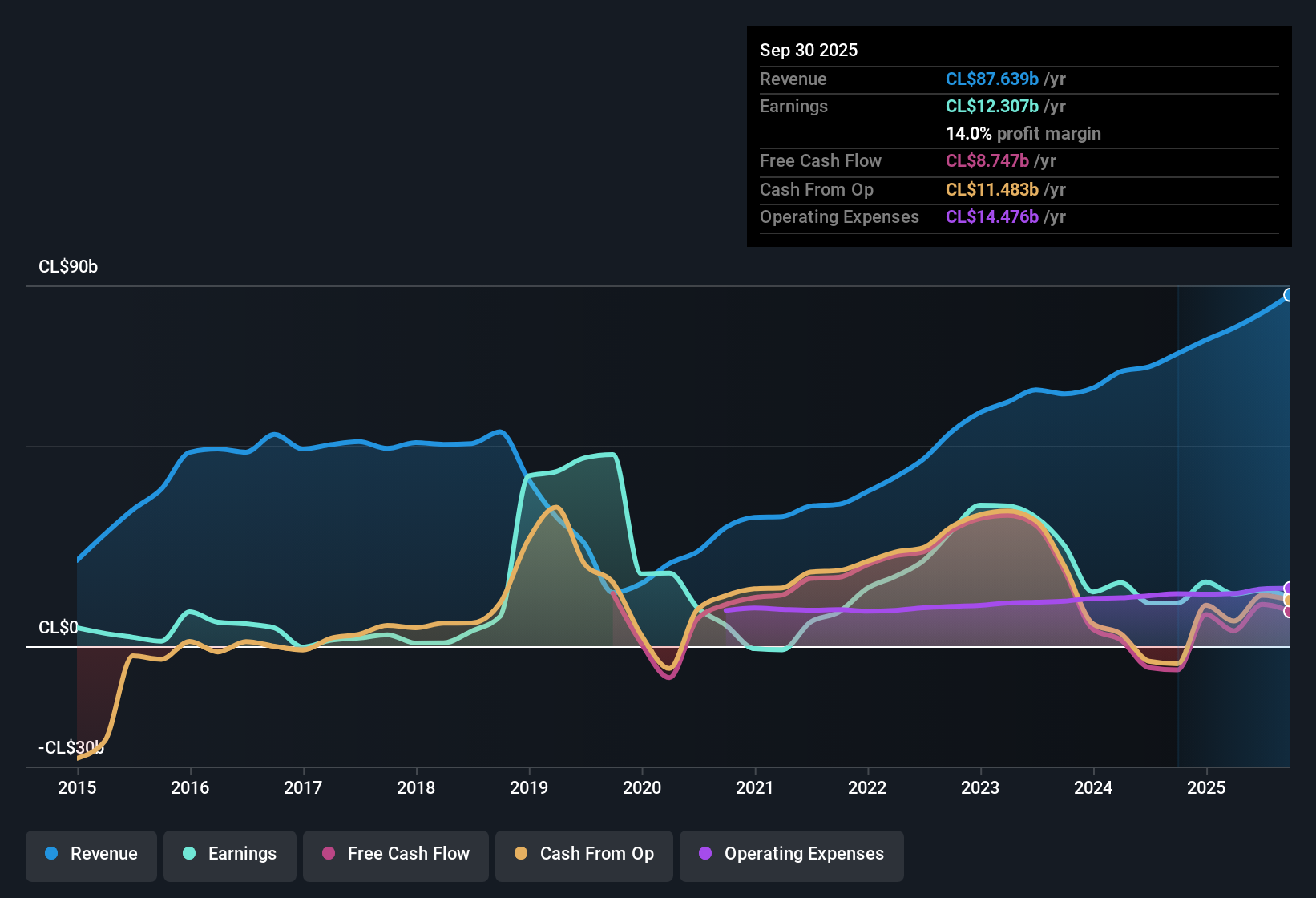Toggle the Revenue series visibility
1316x898 pixels.
click(x=91, y=854)
